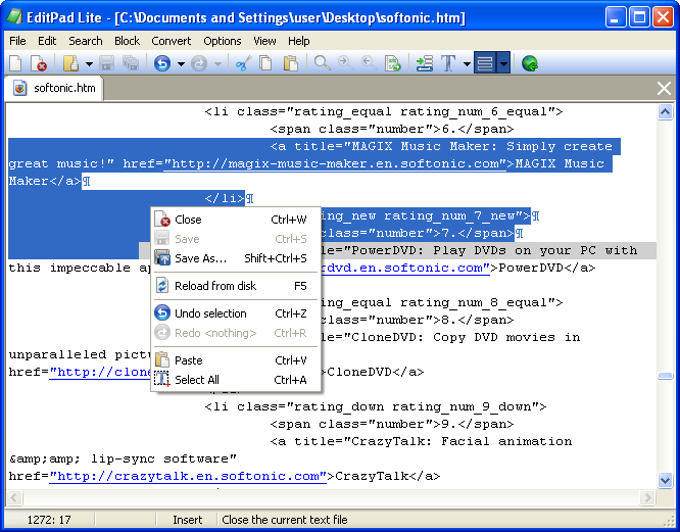Create a new file with the New toolbar icon

[16, 64]
